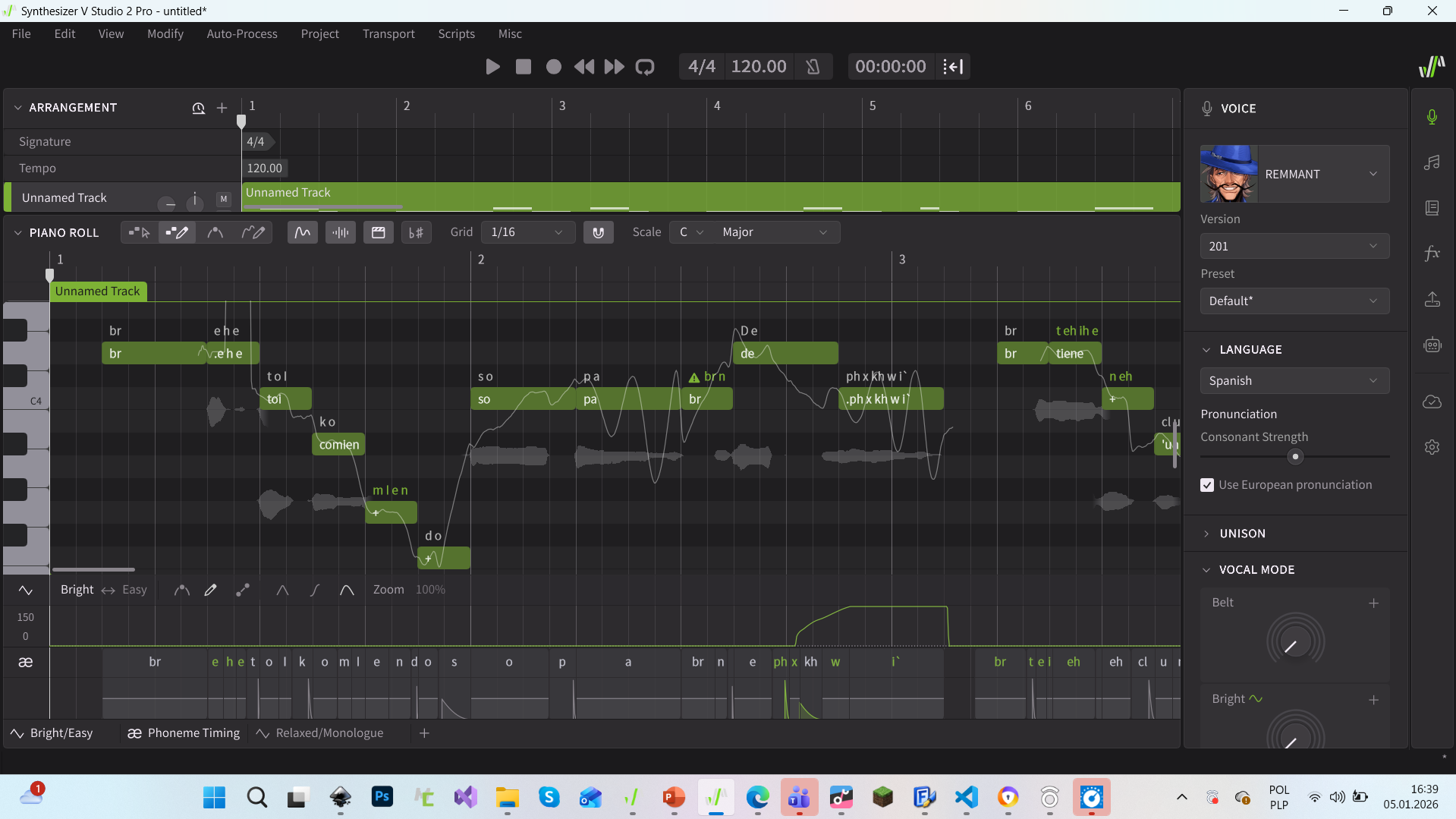Viewport: 1456px width, 819px height.
Task: Collapse the VOCAL MODE section
Action: pyautogui.click(x=1206, y=570)
